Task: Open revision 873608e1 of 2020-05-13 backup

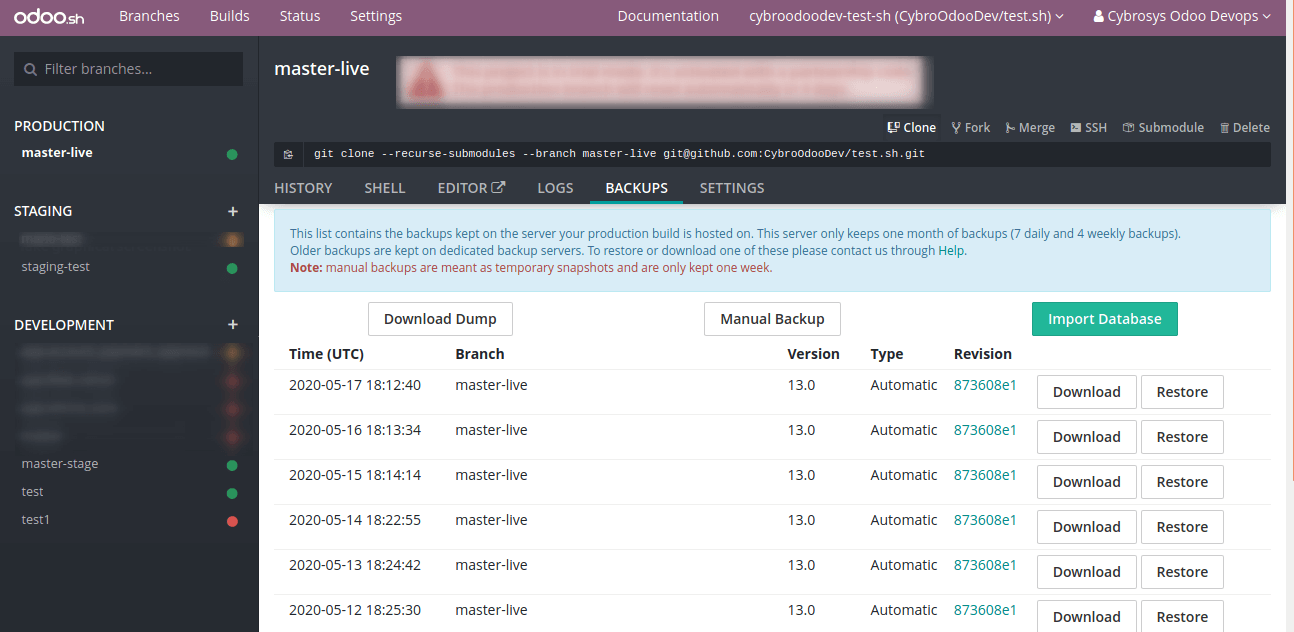Action: coord(985,565)
